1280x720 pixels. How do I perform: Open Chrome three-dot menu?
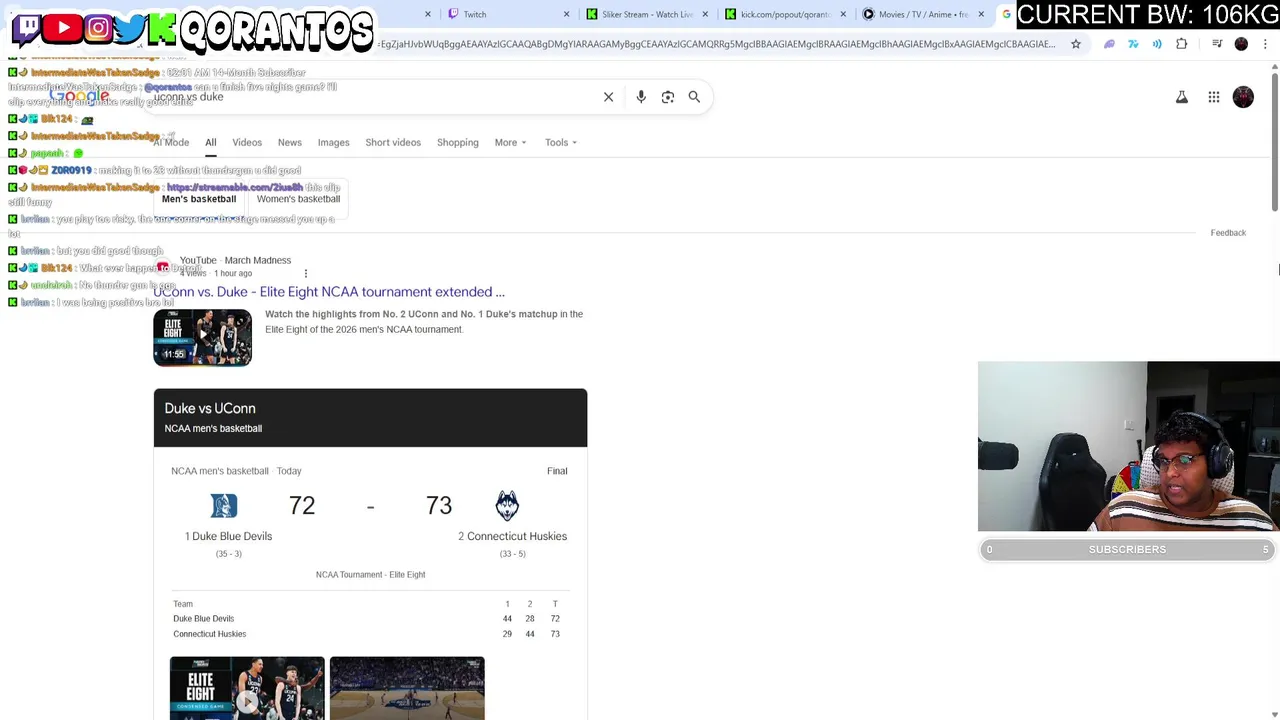tap(1265, 44)
